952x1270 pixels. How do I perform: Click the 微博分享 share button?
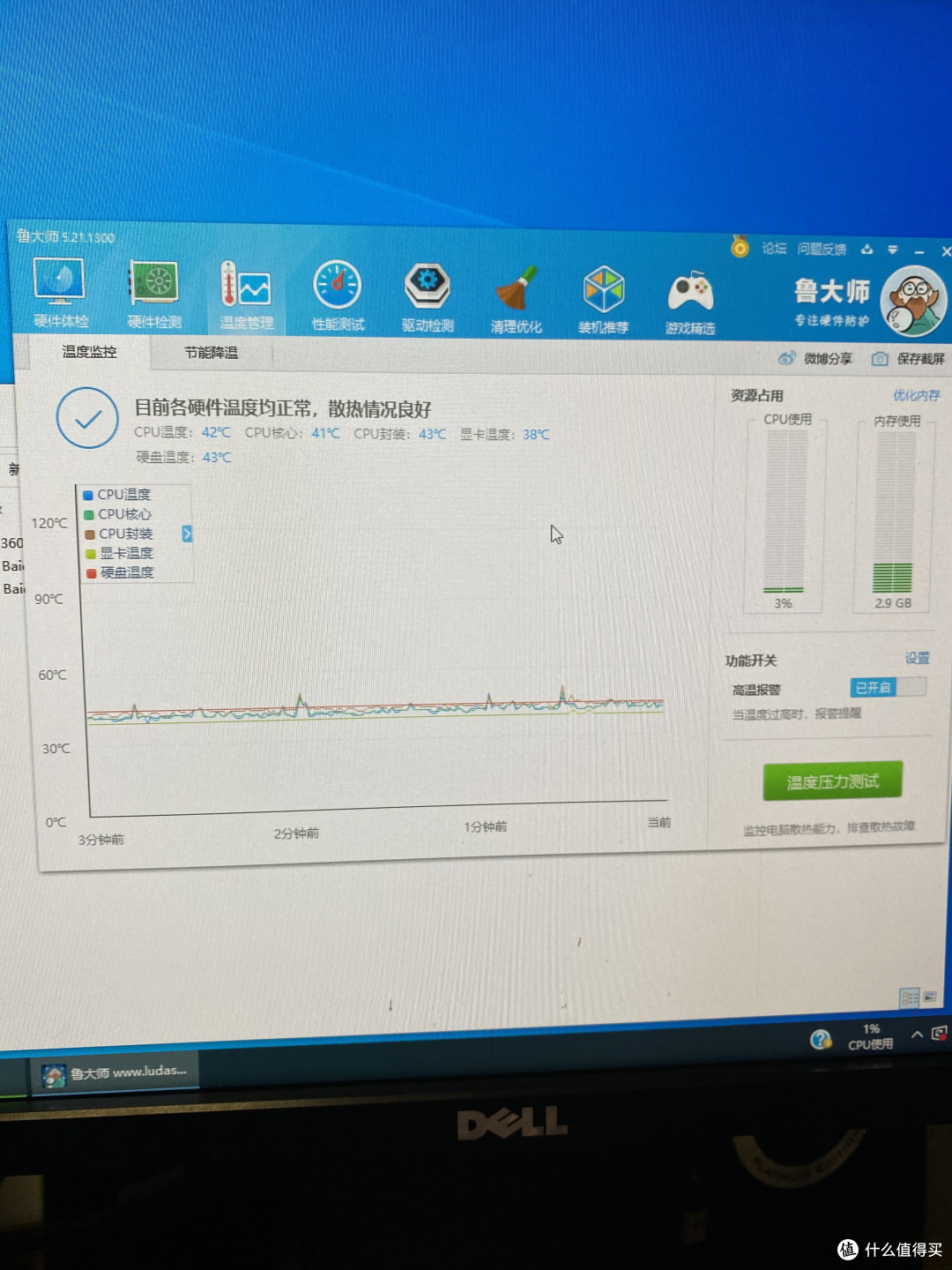pos(816,358)
